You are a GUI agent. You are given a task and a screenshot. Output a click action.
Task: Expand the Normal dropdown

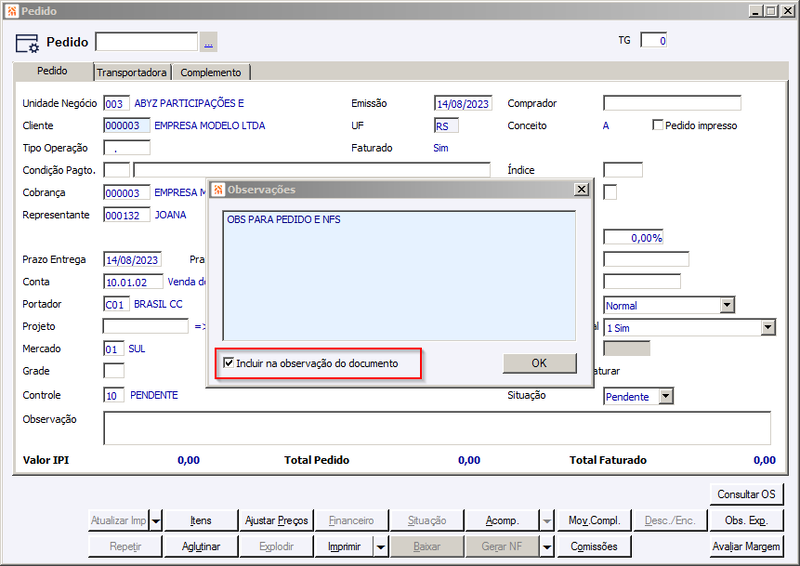[728, 305]
